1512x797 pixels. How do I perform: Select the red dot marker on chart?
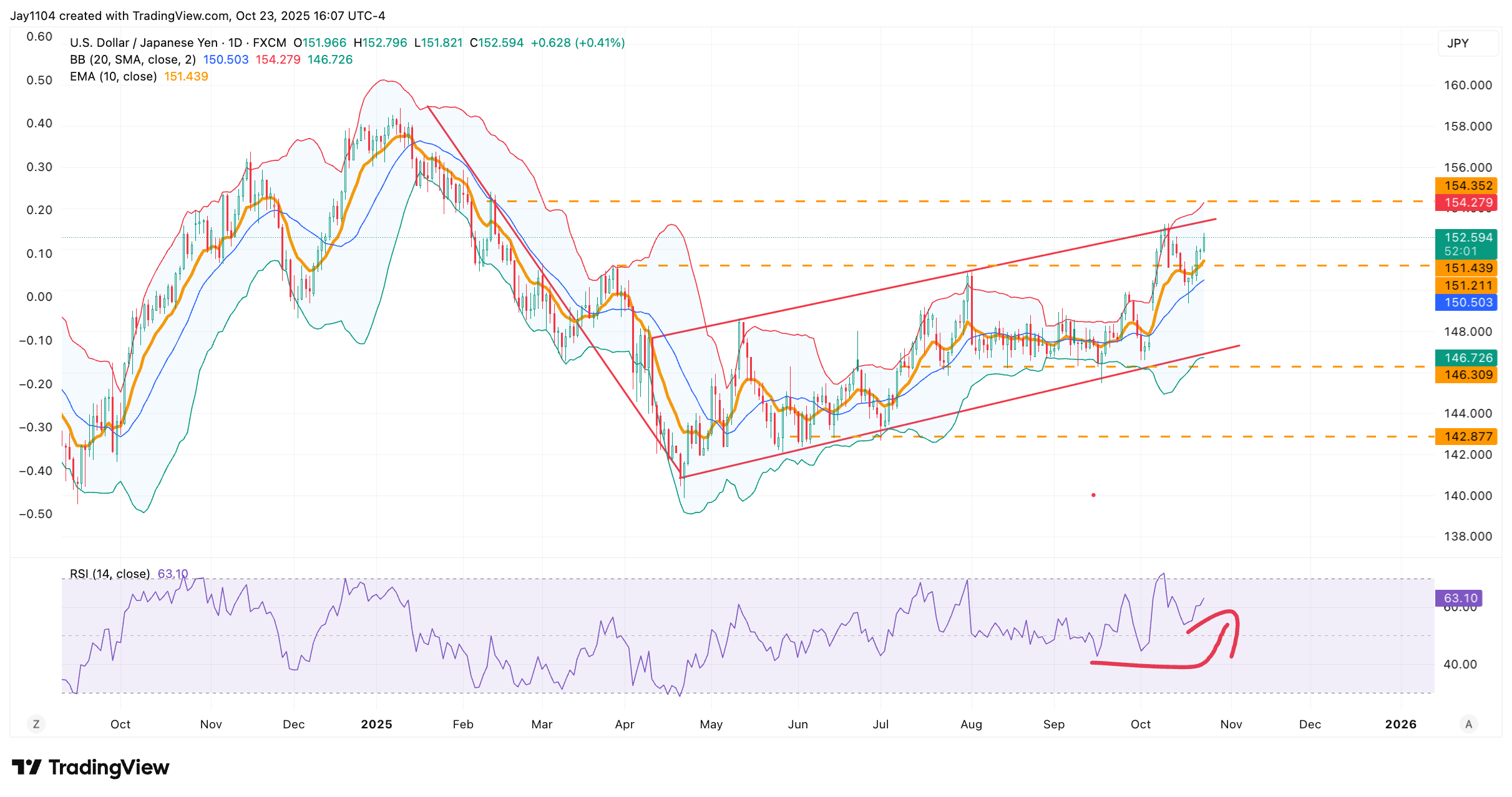pos(1093,495)
